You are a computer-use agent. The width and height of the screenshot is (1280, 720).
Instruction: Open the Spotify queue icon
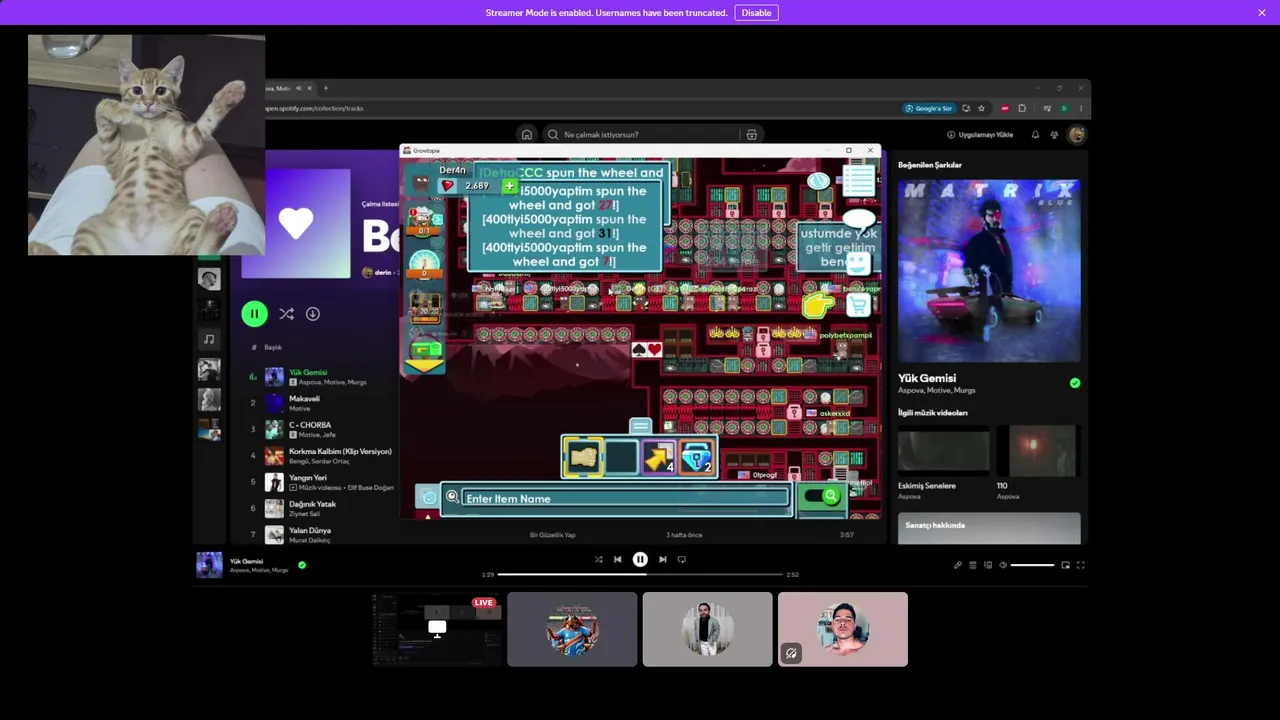973,566
